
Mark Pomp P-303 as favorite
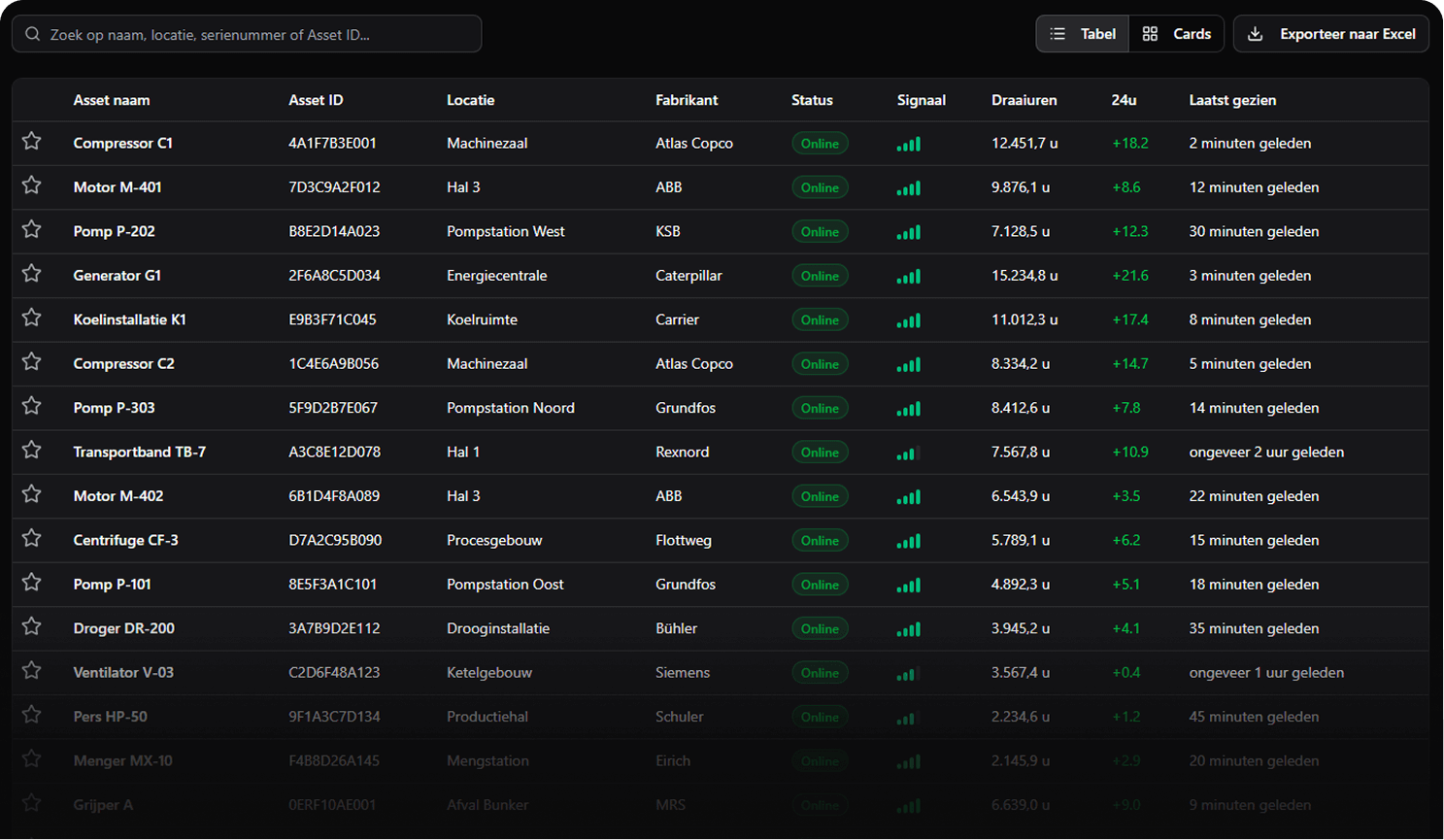click(32, 406)
